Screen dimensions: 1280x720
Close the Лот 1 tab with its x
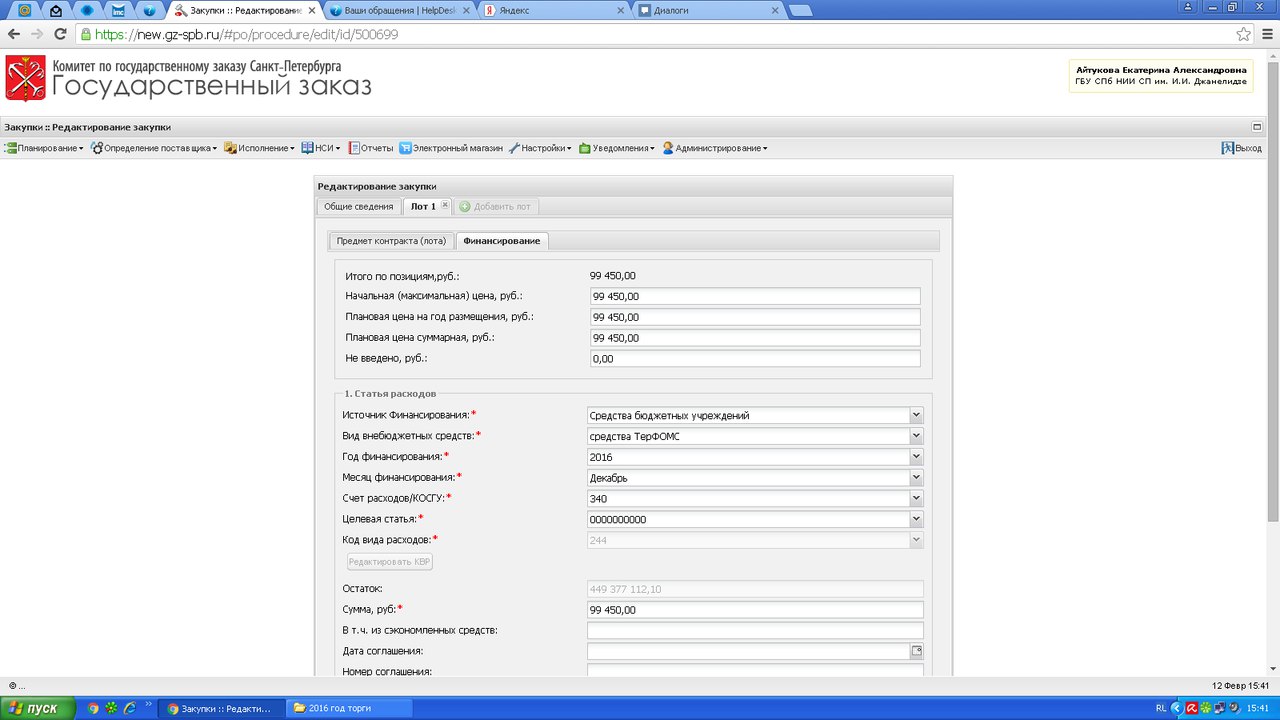(x=445, y=205)
